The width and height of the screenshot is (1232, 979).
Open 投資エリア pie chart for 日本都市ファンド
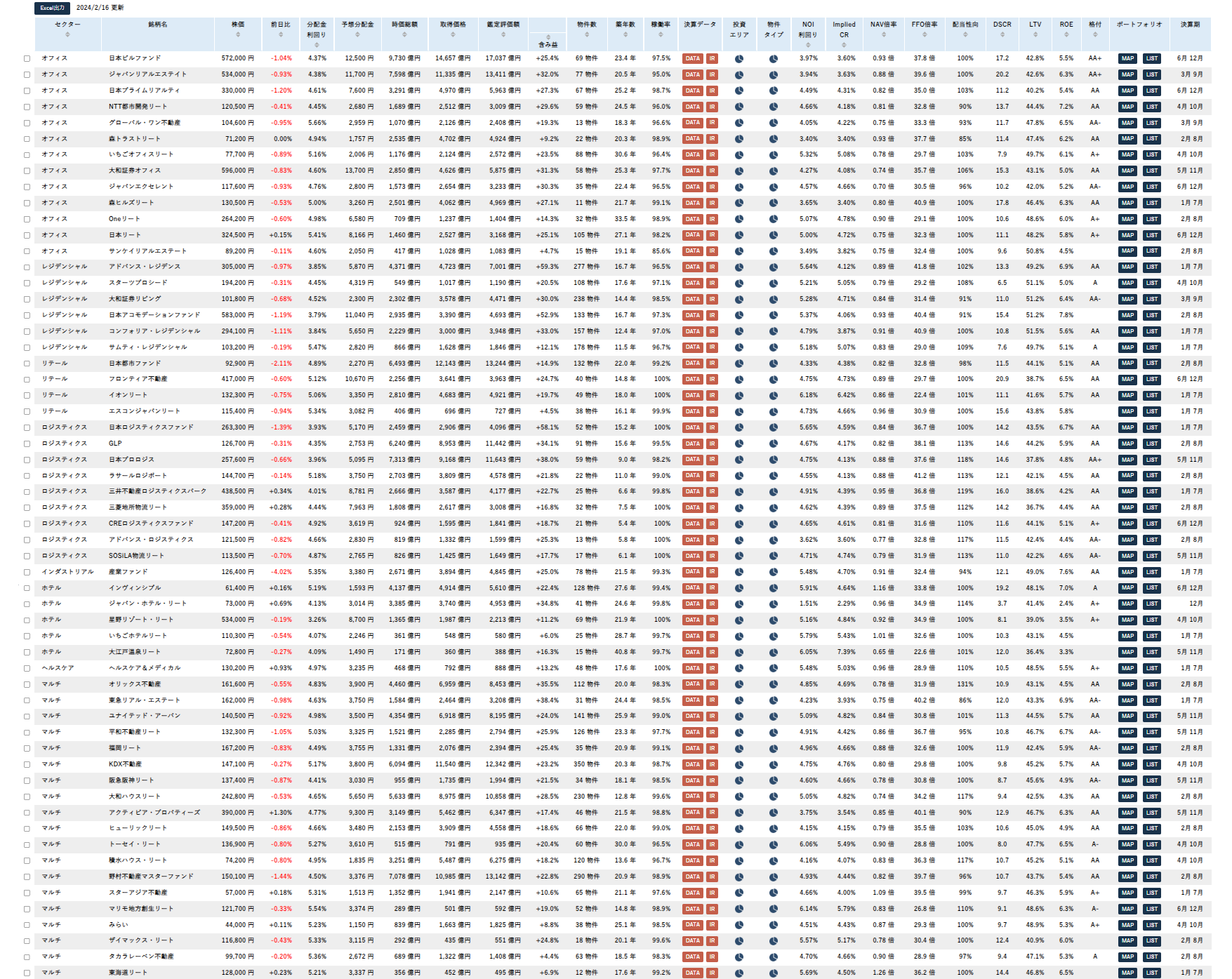(739, 364)
